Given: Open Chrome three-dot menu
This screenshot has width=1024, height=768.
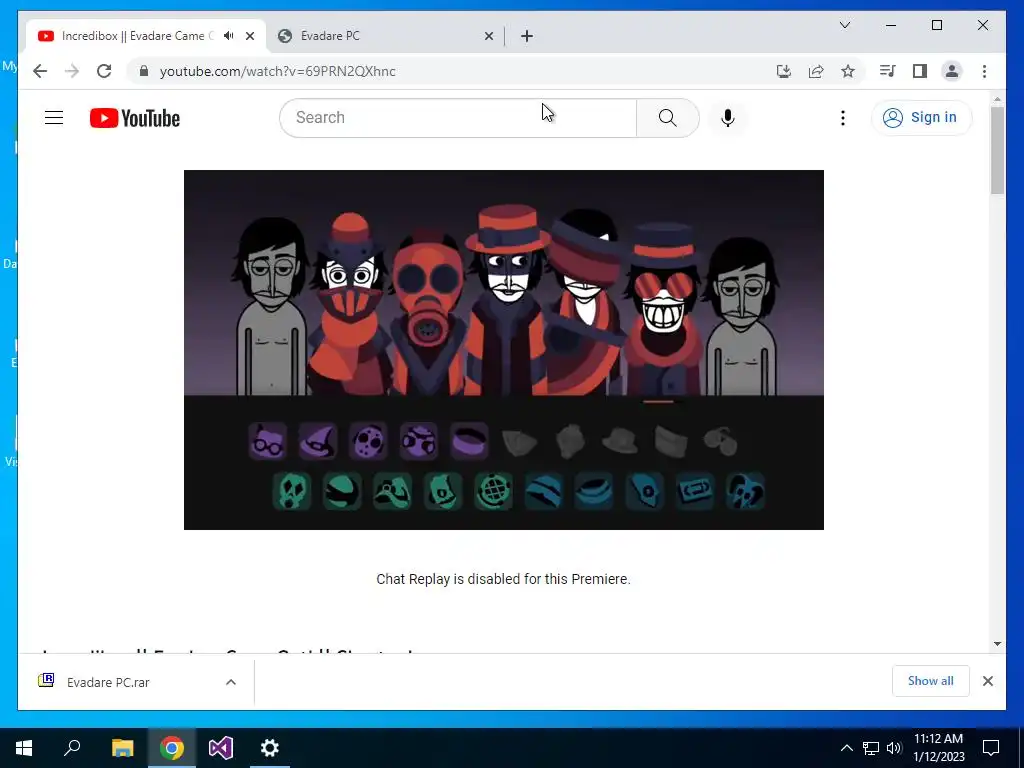Looking at the screenshot, I should 984,71.
